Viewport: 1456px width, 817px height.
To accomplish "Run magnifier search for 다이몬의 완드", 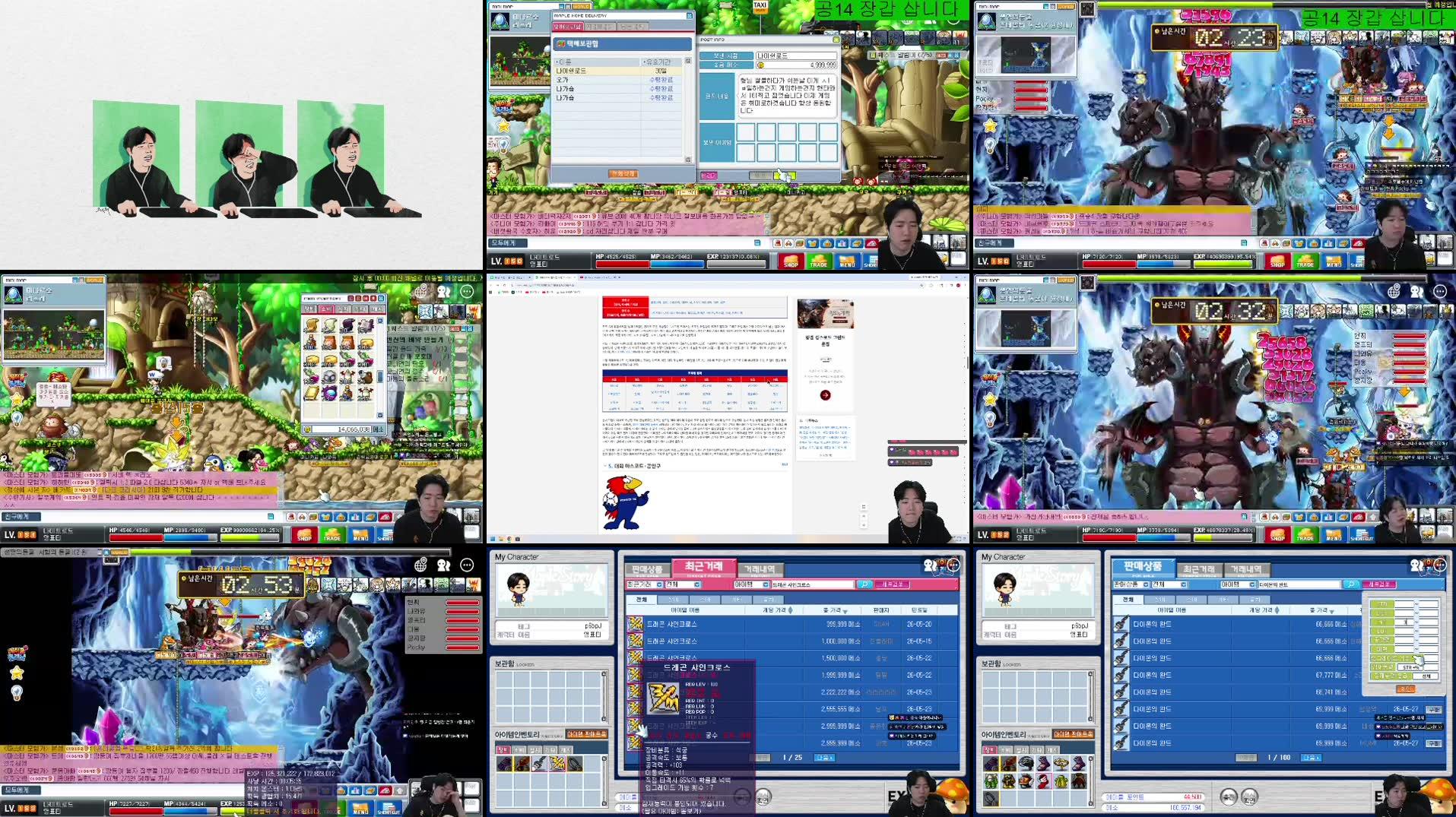I will [1350, 584].
